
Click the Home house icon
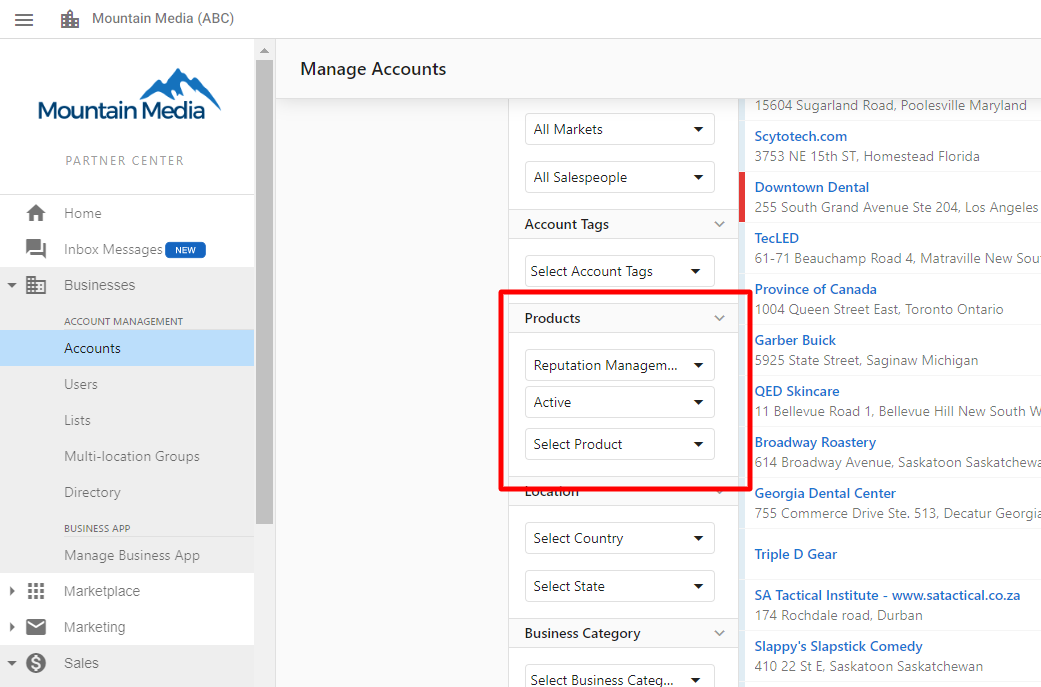pos(36,213)
